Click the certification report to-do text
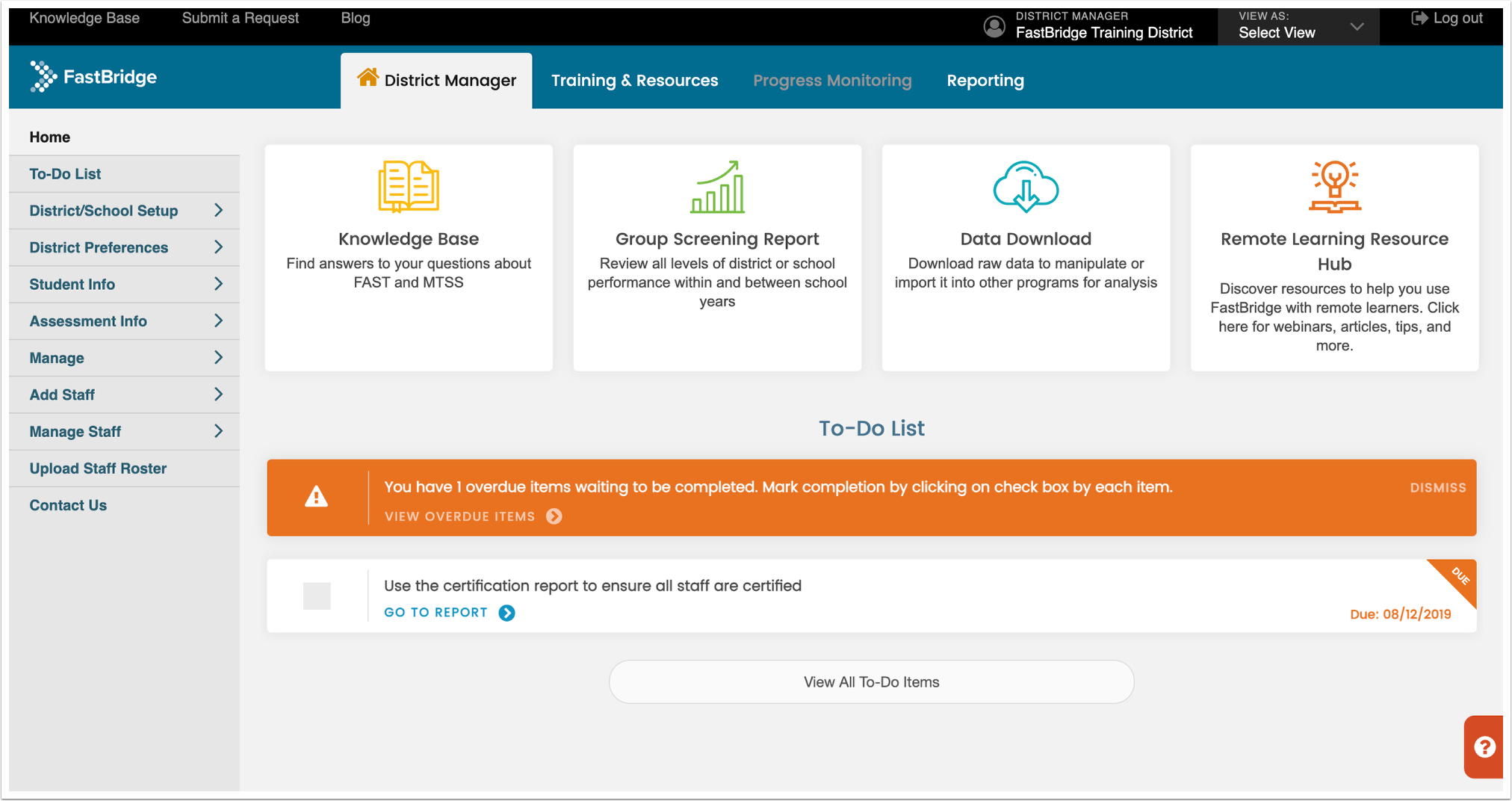 pyautogui.click(x=592, y=586)
